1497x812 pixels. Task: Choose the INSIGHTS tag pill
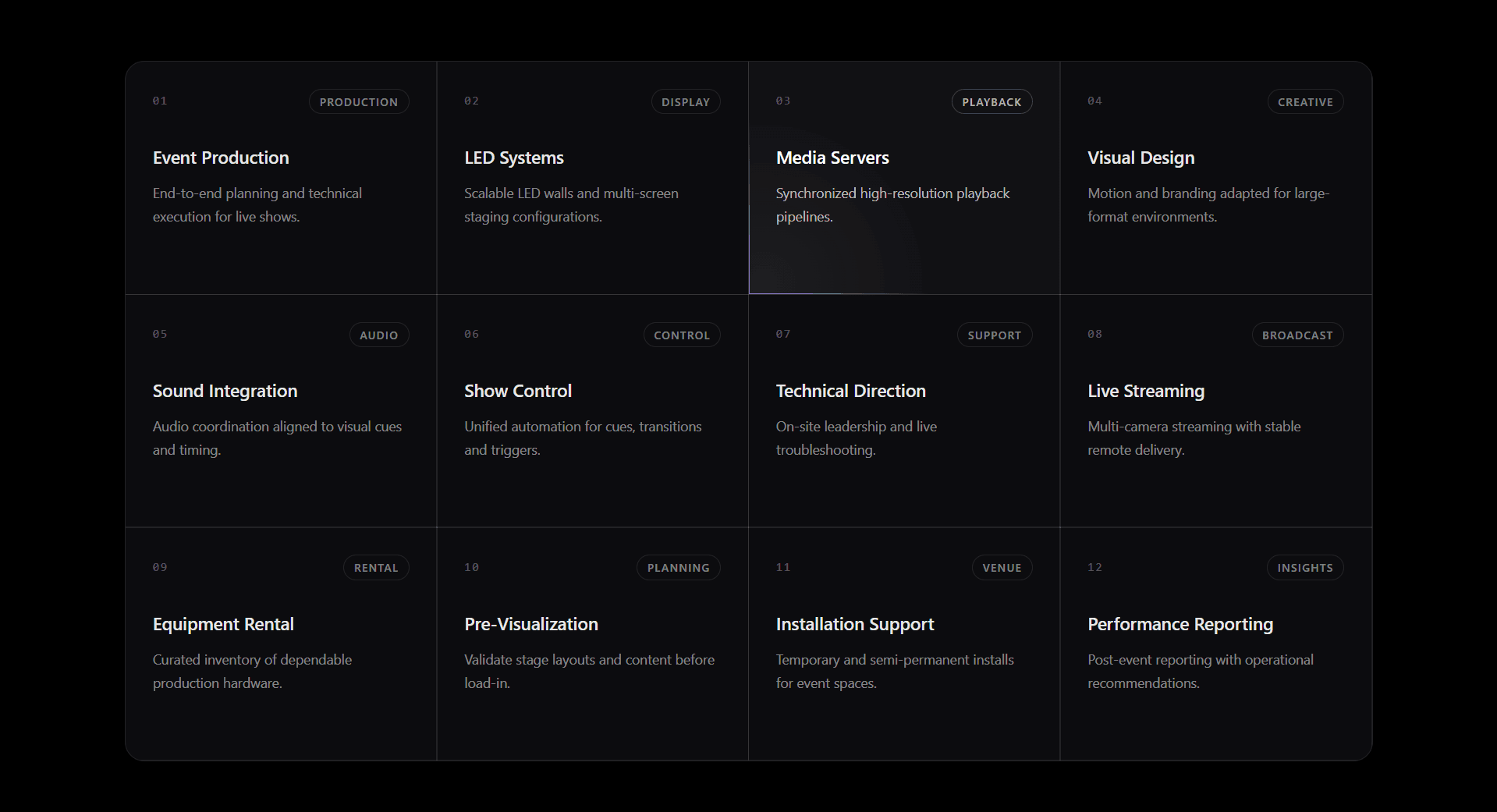(x=1305, y=568)
